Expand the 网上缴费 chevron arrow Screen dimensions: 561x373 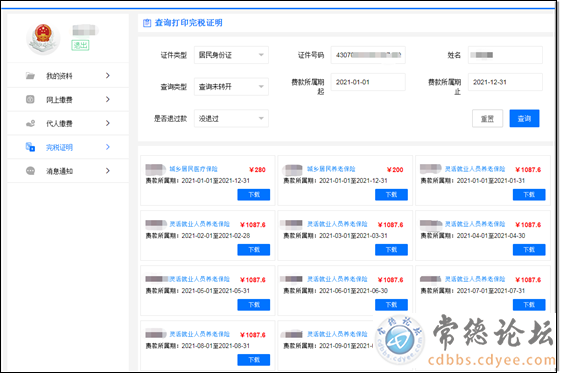108,99
